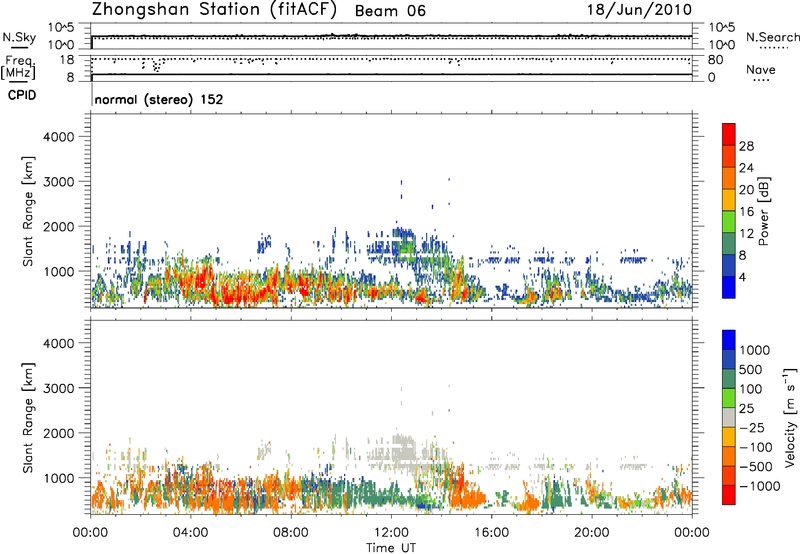The height and width of the screenshot is (554, 800).
Task: Click the '16' tick on Power colorbar
Action: 746,212
